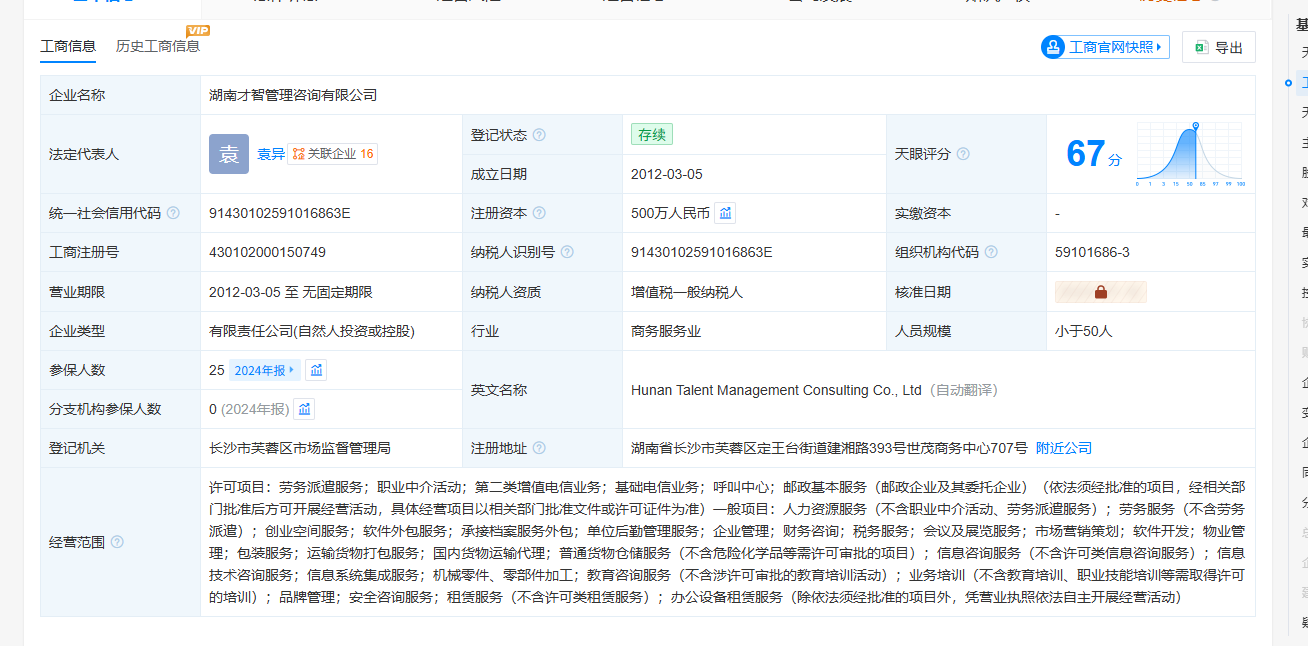Screen dimensions: 1308x646
Task: Click help icon beside 组织机构代码
Action: tap(991, 252)
